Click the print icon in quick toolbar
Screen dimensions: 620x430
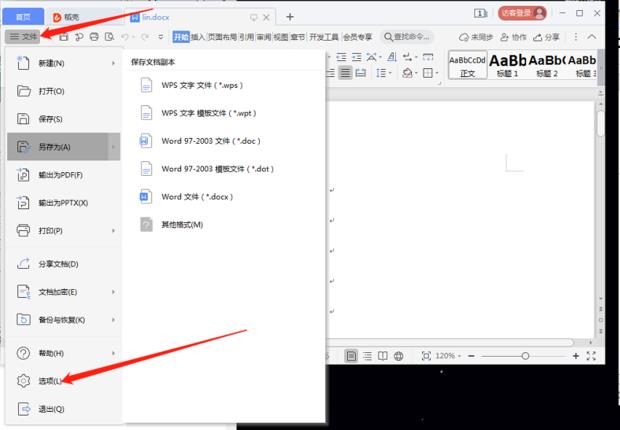point(94,37)
